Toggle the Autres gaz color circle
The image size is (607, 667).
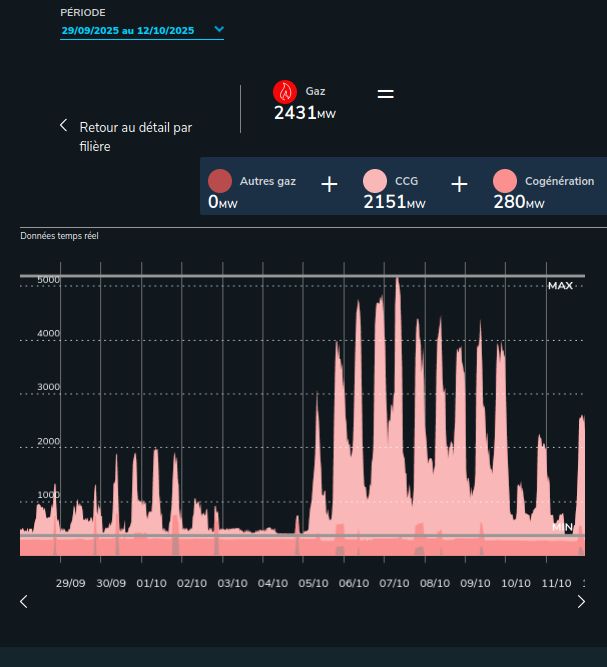[220, 181]
